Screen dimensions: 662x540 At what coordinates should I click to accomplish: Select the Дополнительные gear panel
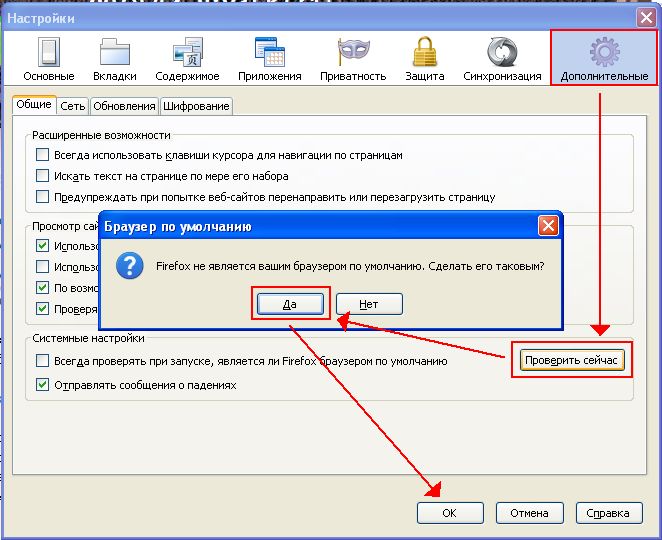pyautogui.click(x=604, y=58)
